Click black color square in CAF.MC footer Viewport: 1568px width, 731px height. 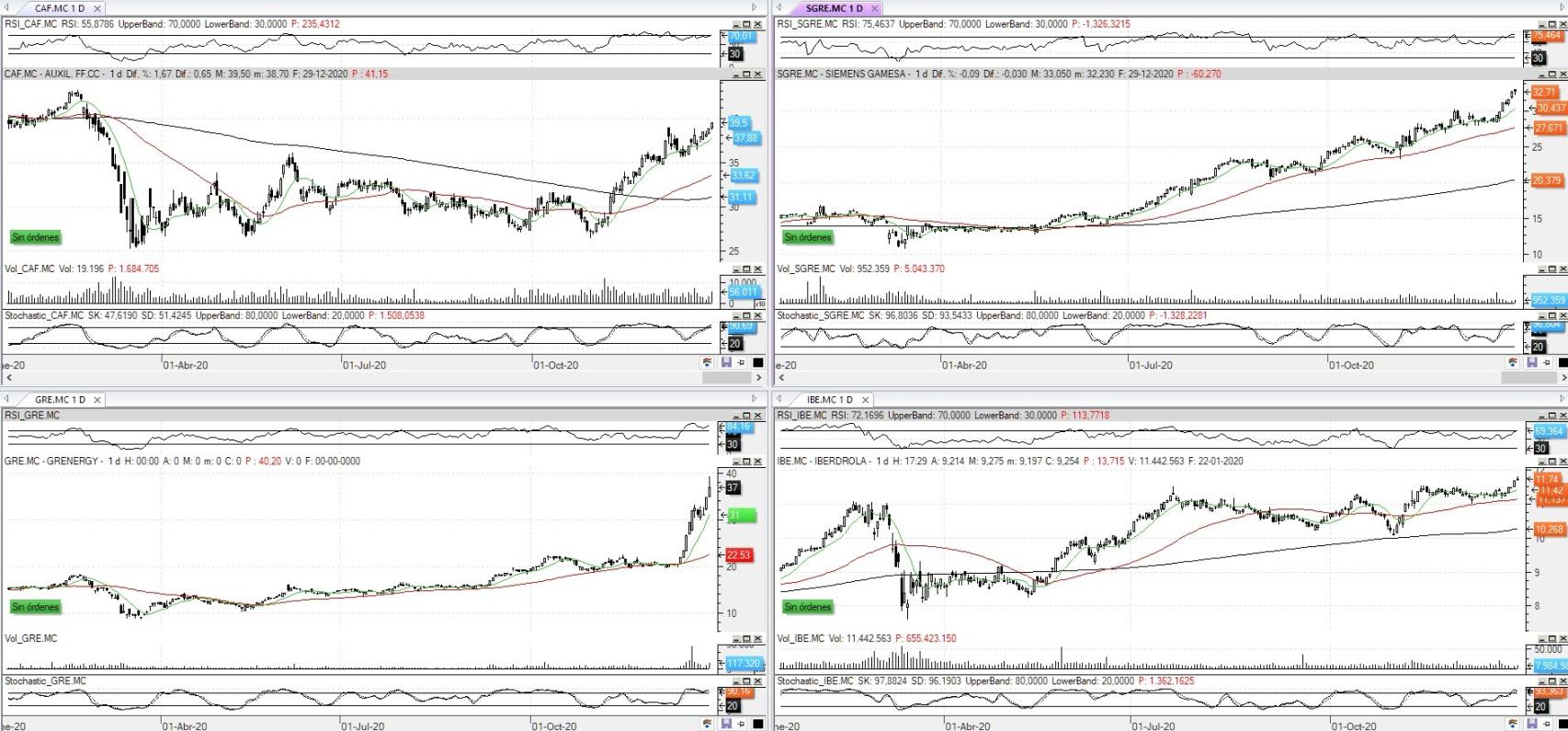(758, 363)
